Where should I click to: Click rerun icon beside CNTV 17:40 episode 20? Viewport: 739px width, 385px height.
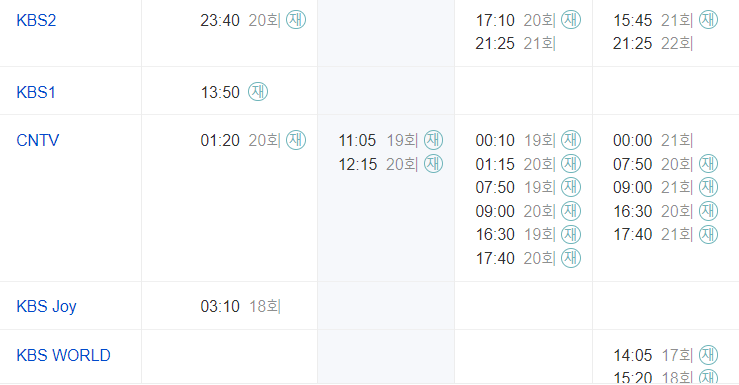[x=571, y=258]
